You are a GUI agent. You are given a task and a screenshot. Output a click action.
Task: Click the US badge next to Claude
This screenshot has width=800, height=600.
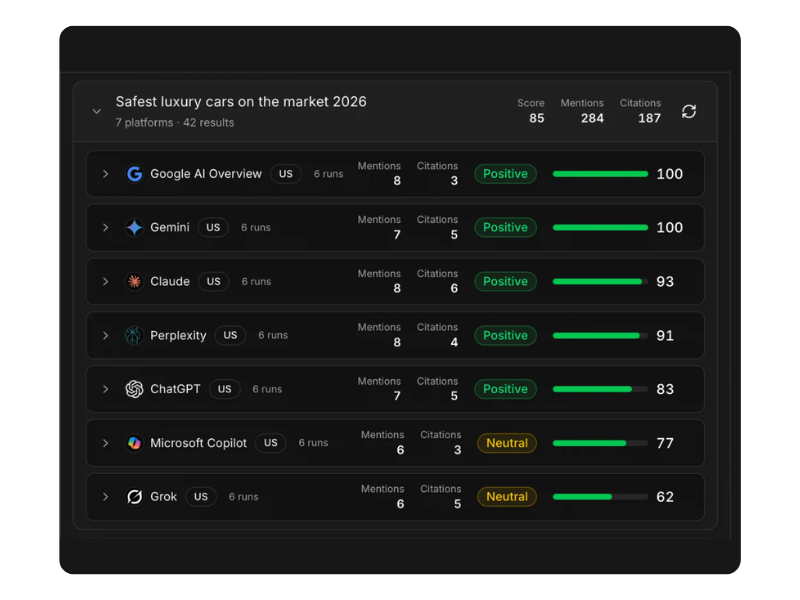pyautogui.click(x=214, y=281)
